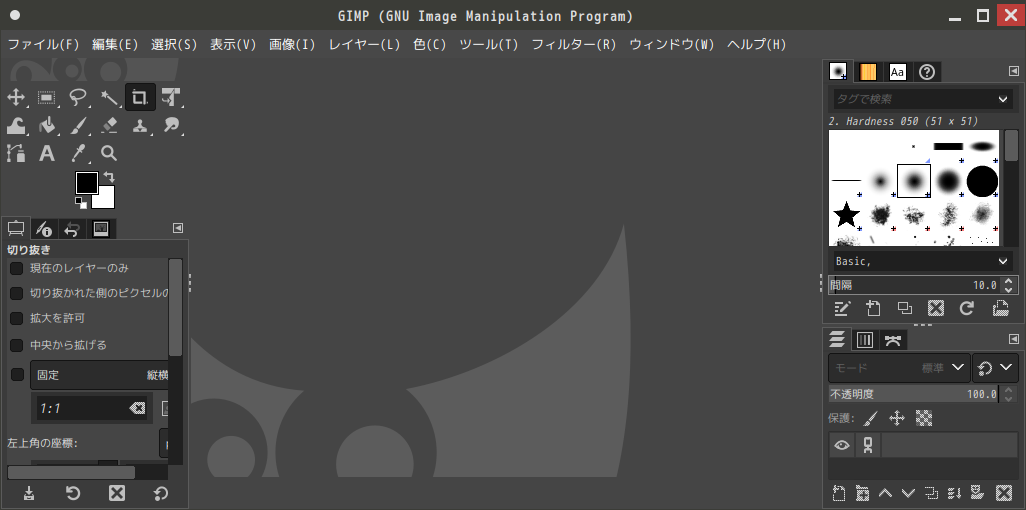
Task: Open the 選択(S) menu
Action: coord(174,45)
